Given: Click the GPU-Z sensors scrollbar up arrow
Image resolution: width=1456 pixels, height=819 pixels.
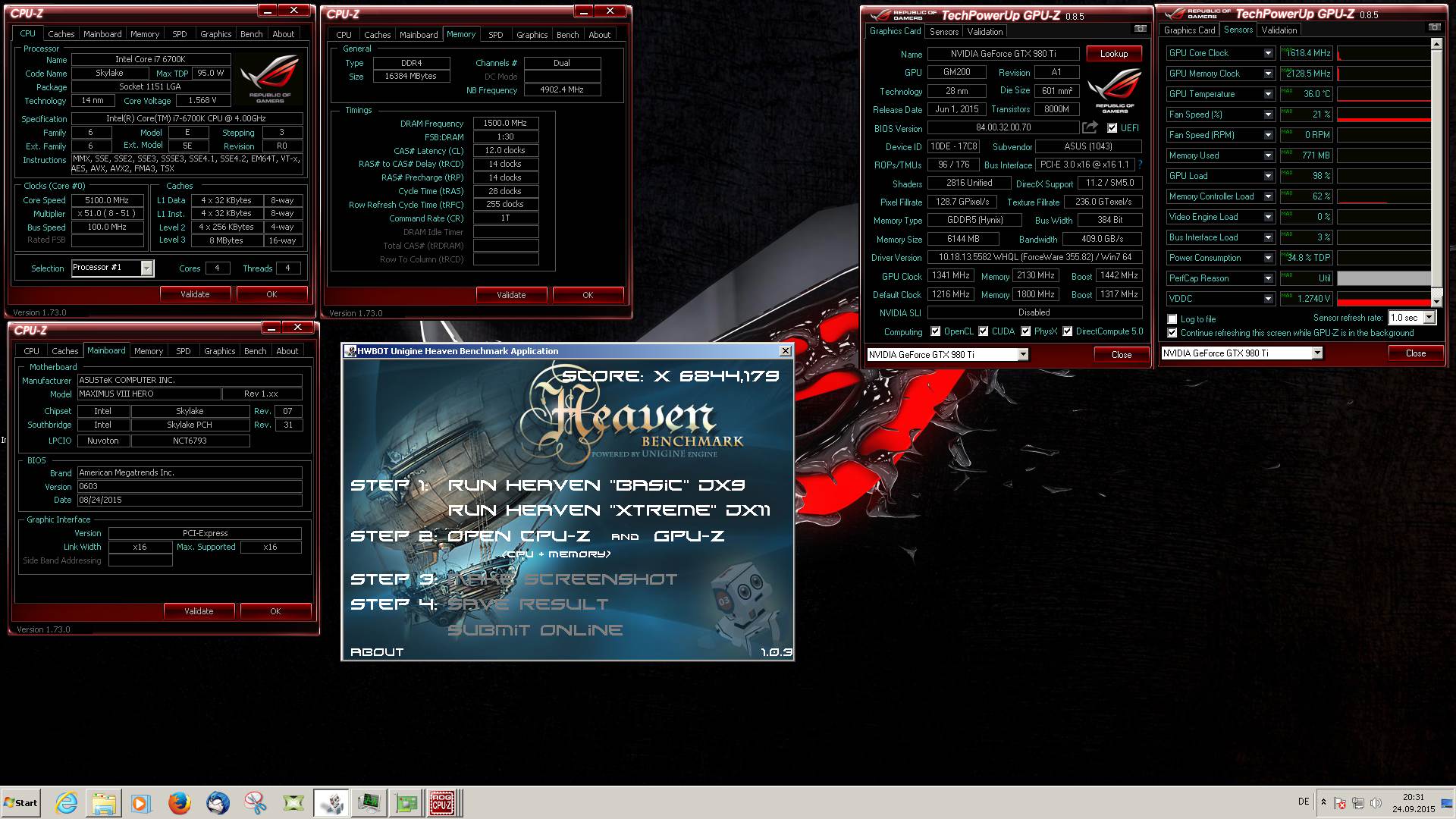Looking at the screenshot, I should [1436, 44].
